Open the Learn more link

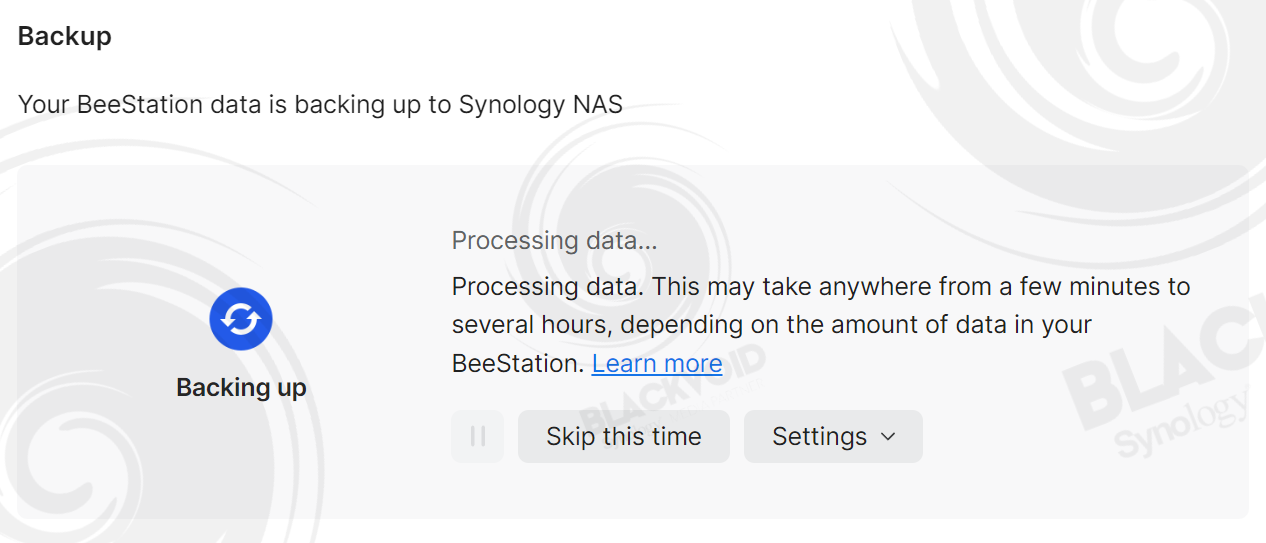click(x=657, y=363)
